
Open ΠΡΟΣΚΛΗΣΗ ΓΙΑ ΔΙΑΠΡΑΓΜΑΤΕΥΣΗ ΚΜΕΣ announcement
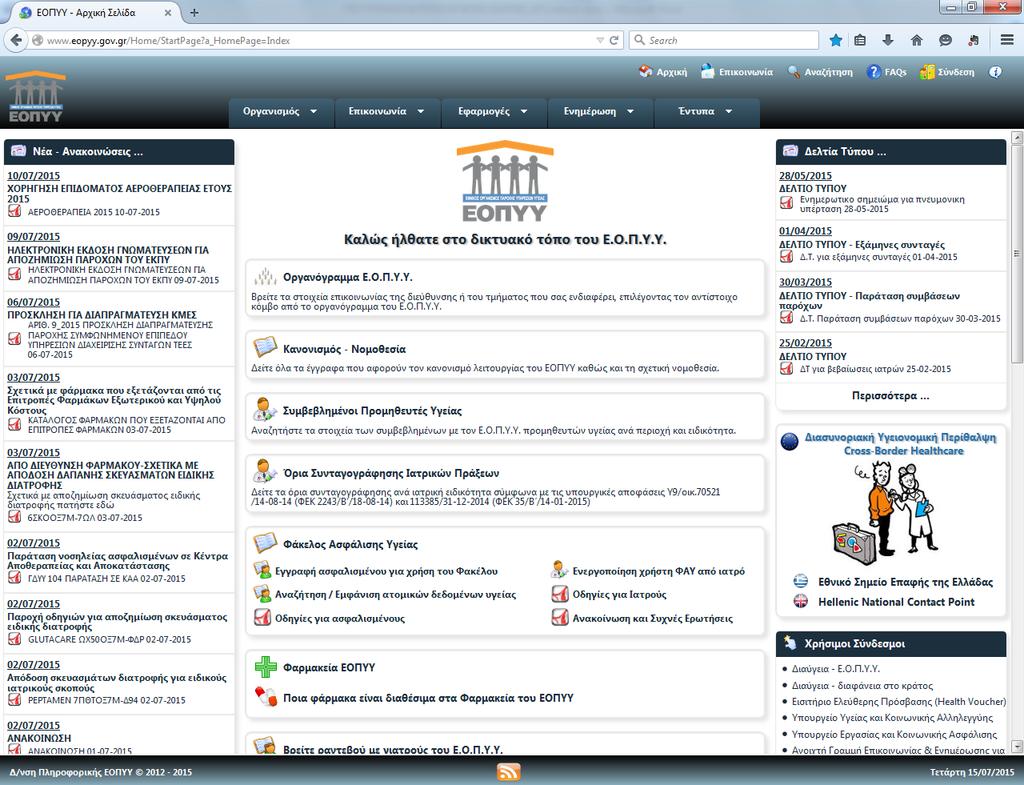102,315
